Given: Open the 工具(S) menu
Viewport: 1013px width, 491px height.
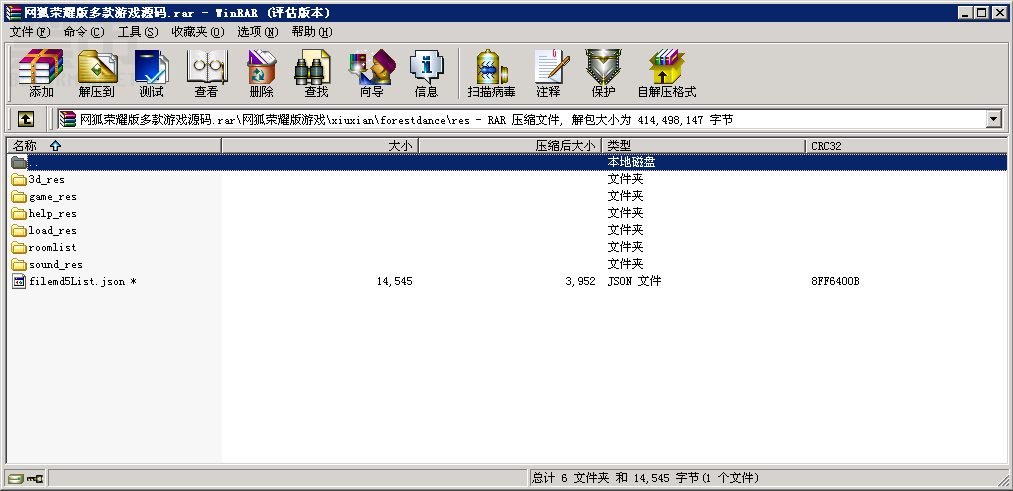Looking at the screenshot, I should (138, 32).
